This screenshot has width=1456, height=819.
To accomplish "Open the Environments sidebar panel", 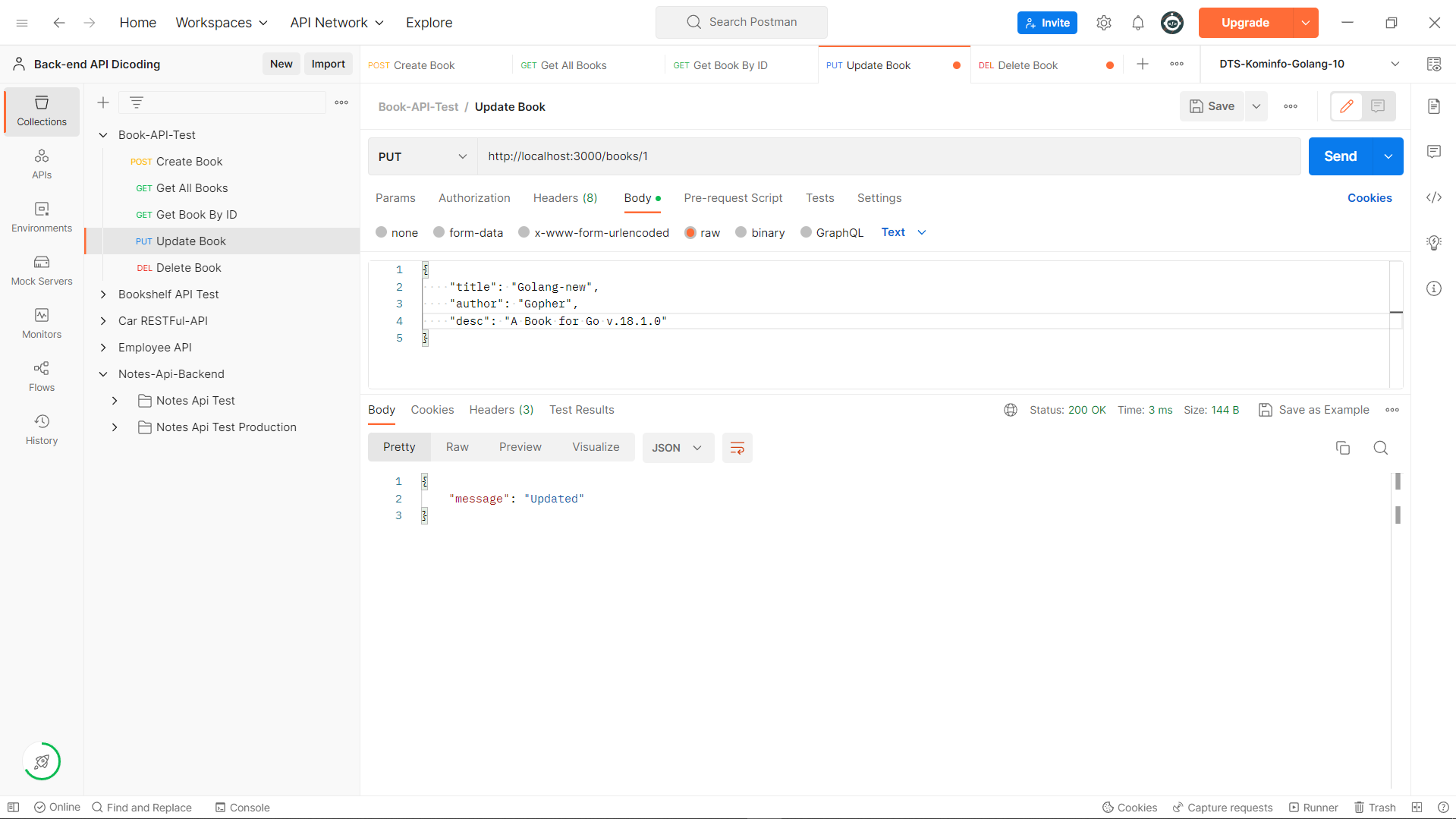I will tap(42, 217).
